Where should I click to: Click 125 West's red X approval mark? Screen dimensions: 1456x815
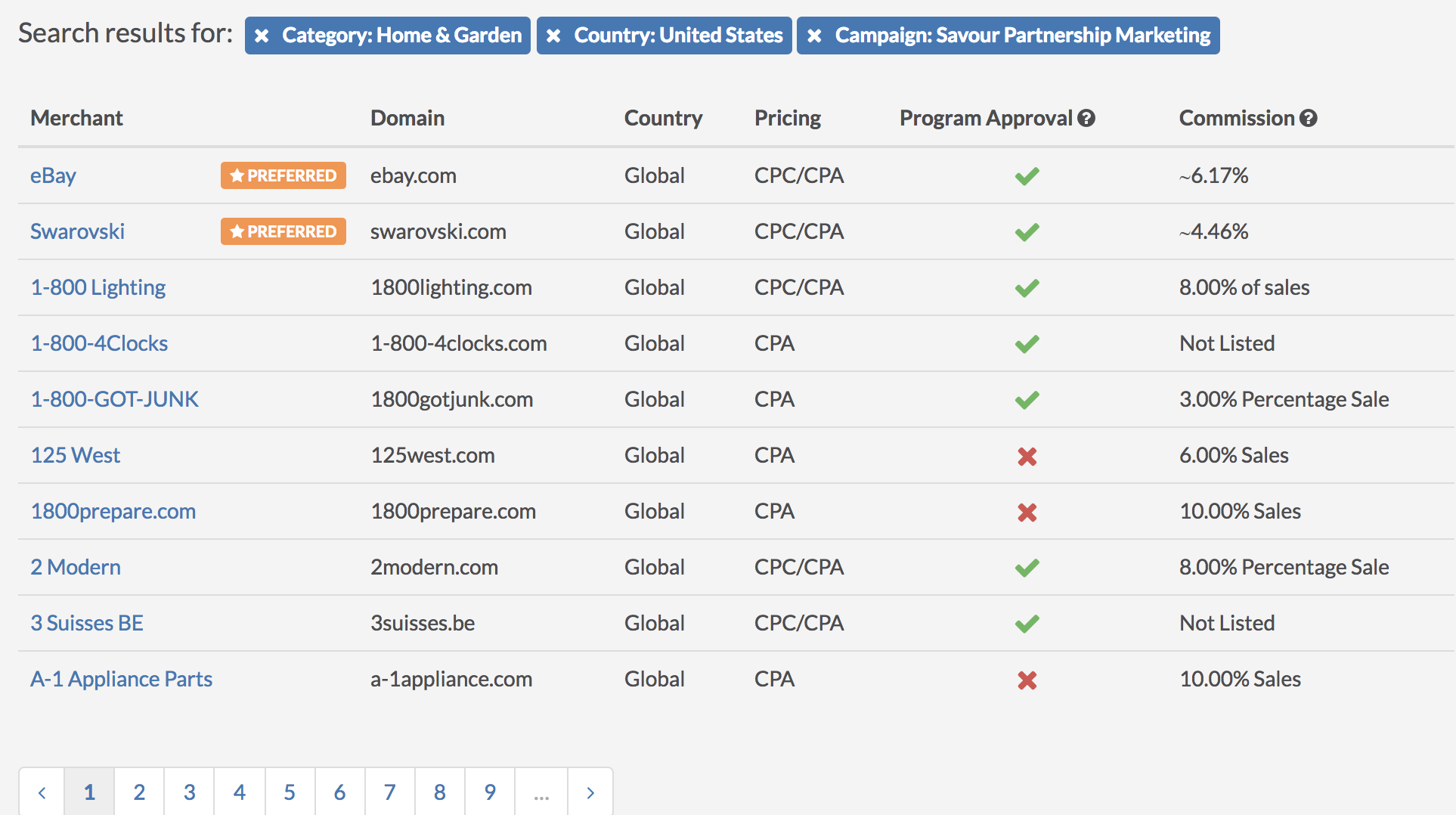(1027, 456)
